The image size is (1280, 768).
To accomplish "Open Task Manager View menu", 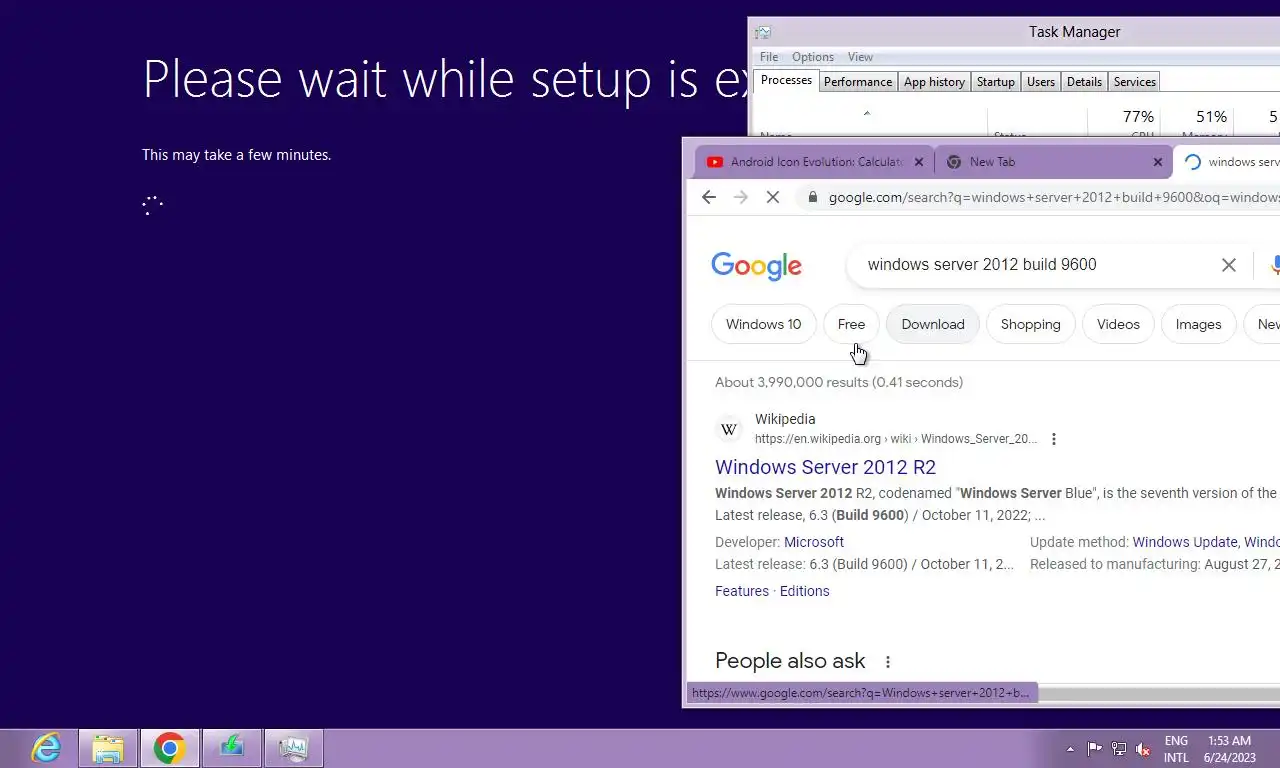I will pos(860,57).
